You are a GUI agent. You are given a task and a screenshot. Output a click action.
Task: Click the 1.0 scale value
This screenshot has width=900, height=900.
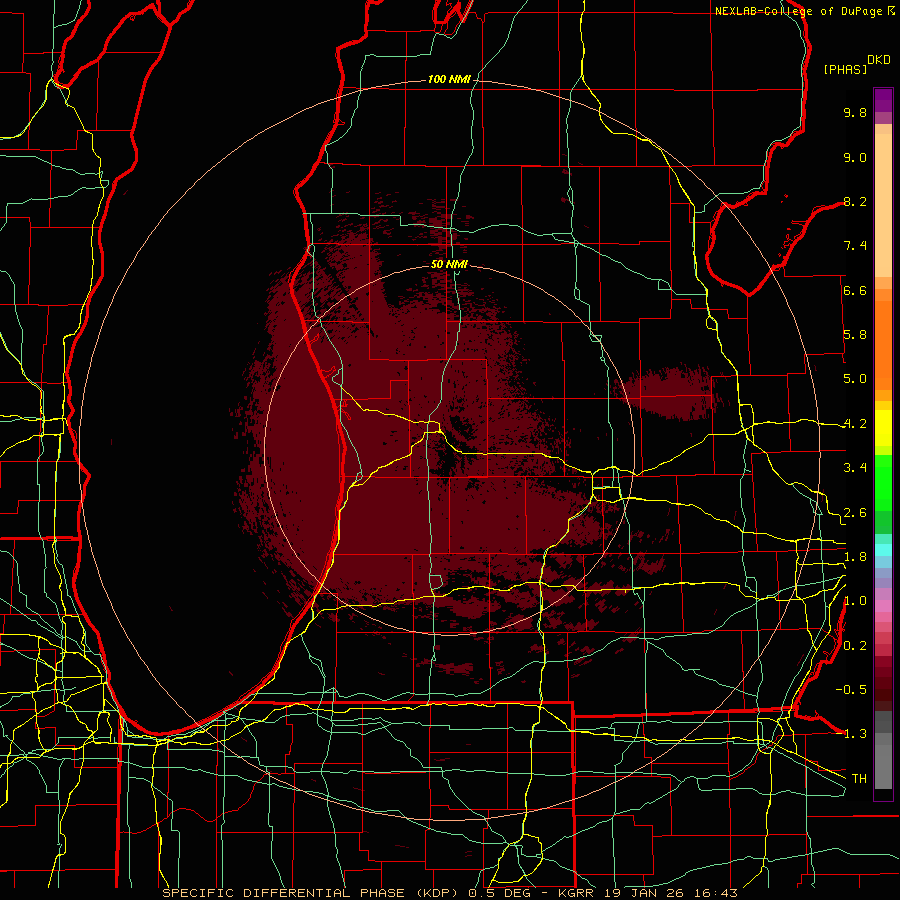click(x=855, y=601)
